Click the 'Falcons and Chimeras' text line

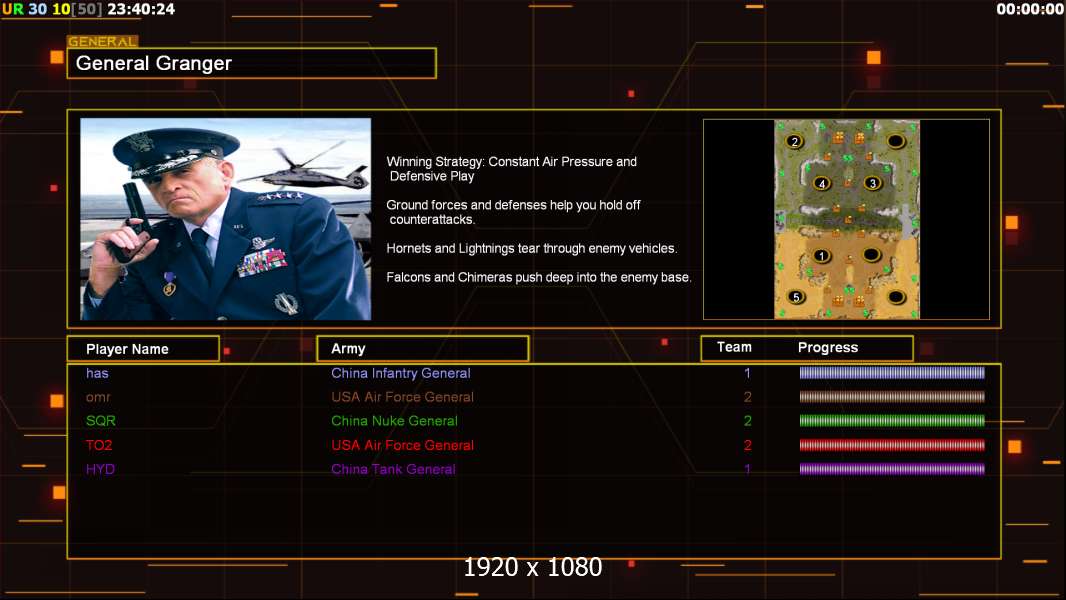pyautogui.click(x=538, y=277)
